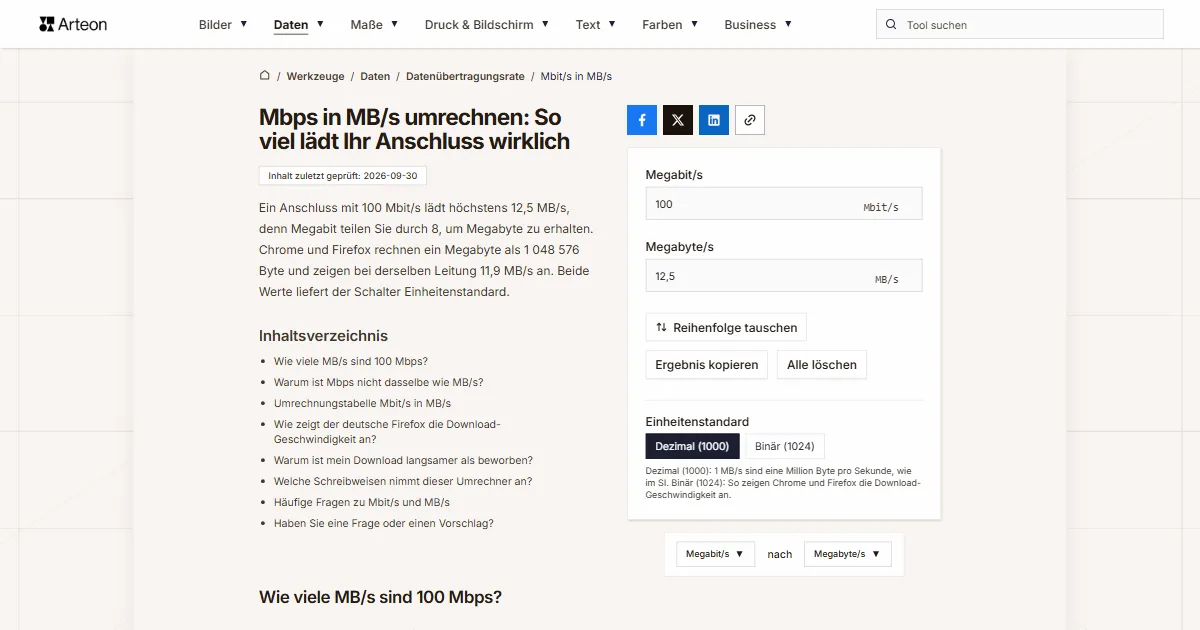Click Alle löschen button
Image resolution: width=1200 pixels, height=630 pixels.
click(x=822, y=365)
